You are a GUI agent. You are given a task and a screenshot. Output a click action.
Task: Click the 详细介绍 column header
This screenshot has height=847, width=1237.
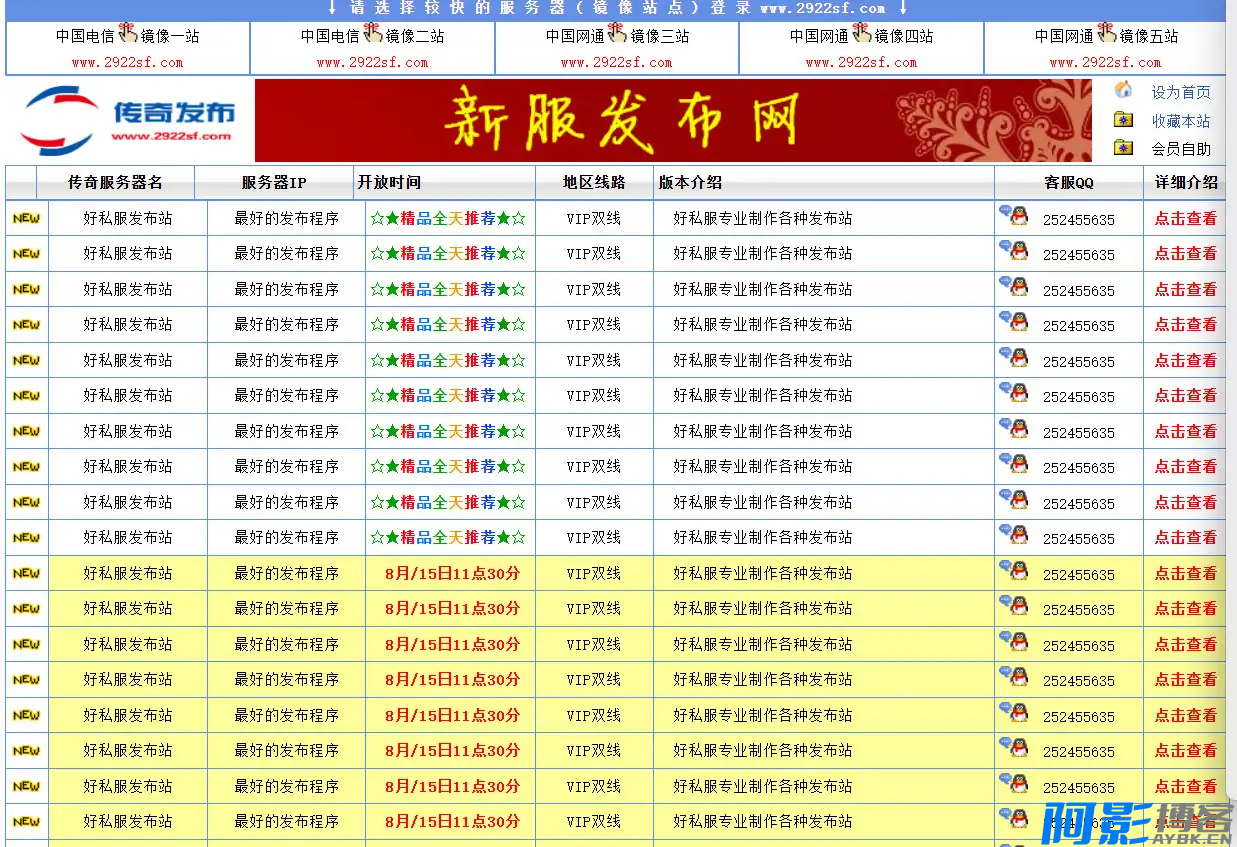click(x=1186, y=182)
